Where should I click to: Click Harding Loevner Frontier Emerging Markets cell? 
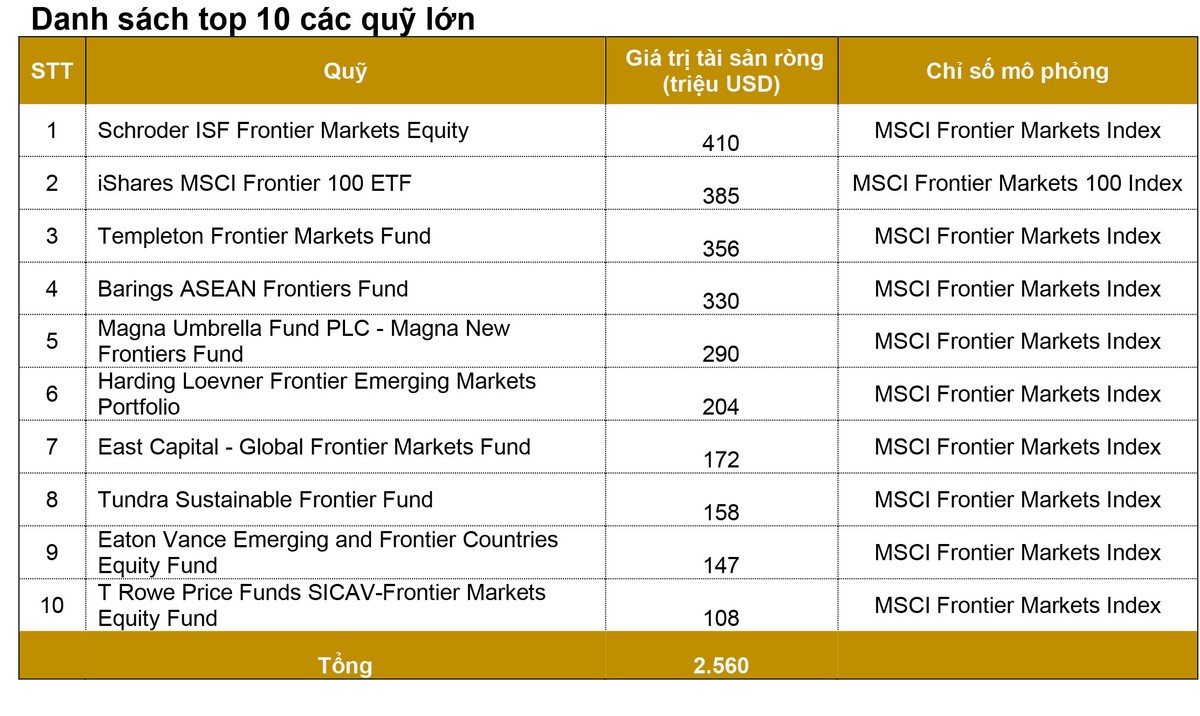click(316, 394)
